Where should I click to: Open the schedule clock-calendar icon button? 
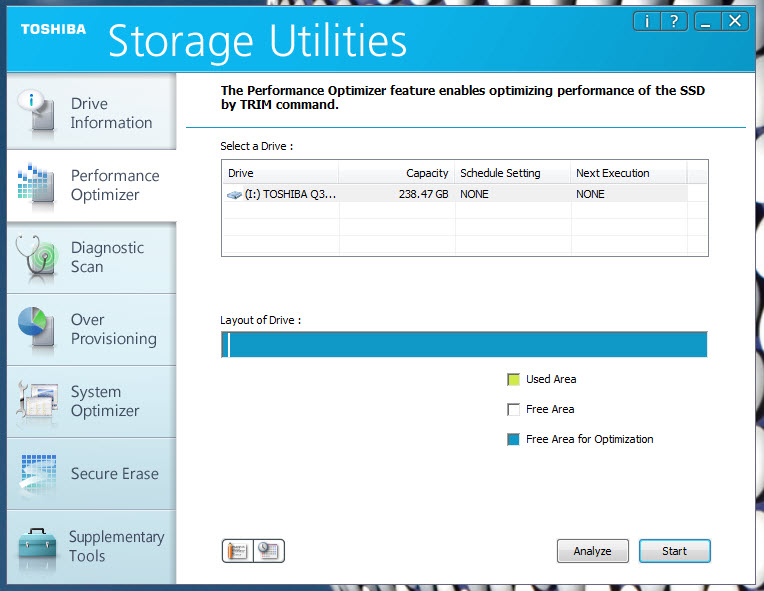tap(268, 551)
